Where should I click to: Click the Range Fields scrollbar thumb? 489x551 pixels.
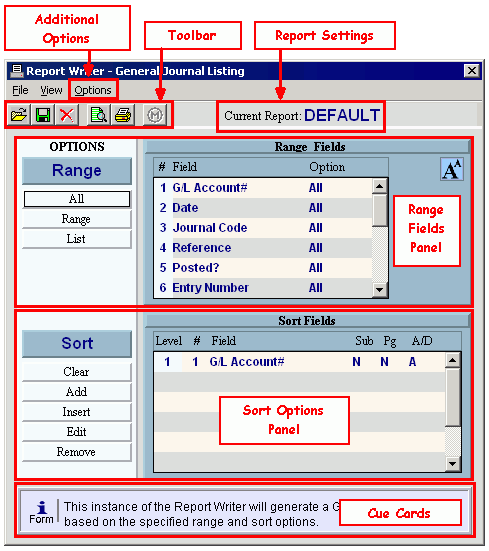point(379,210)
